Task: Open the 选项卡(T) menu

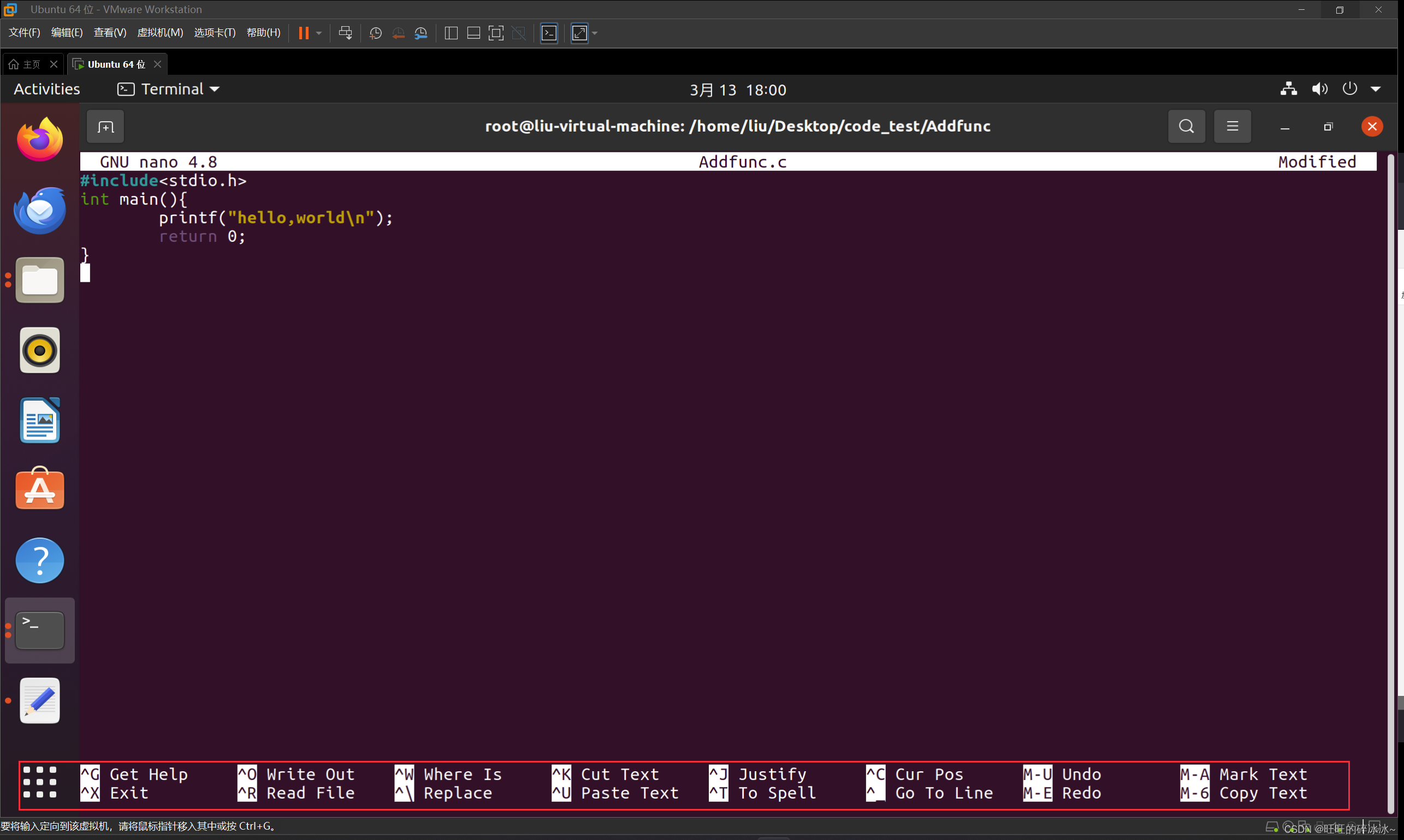Action: 215,33
